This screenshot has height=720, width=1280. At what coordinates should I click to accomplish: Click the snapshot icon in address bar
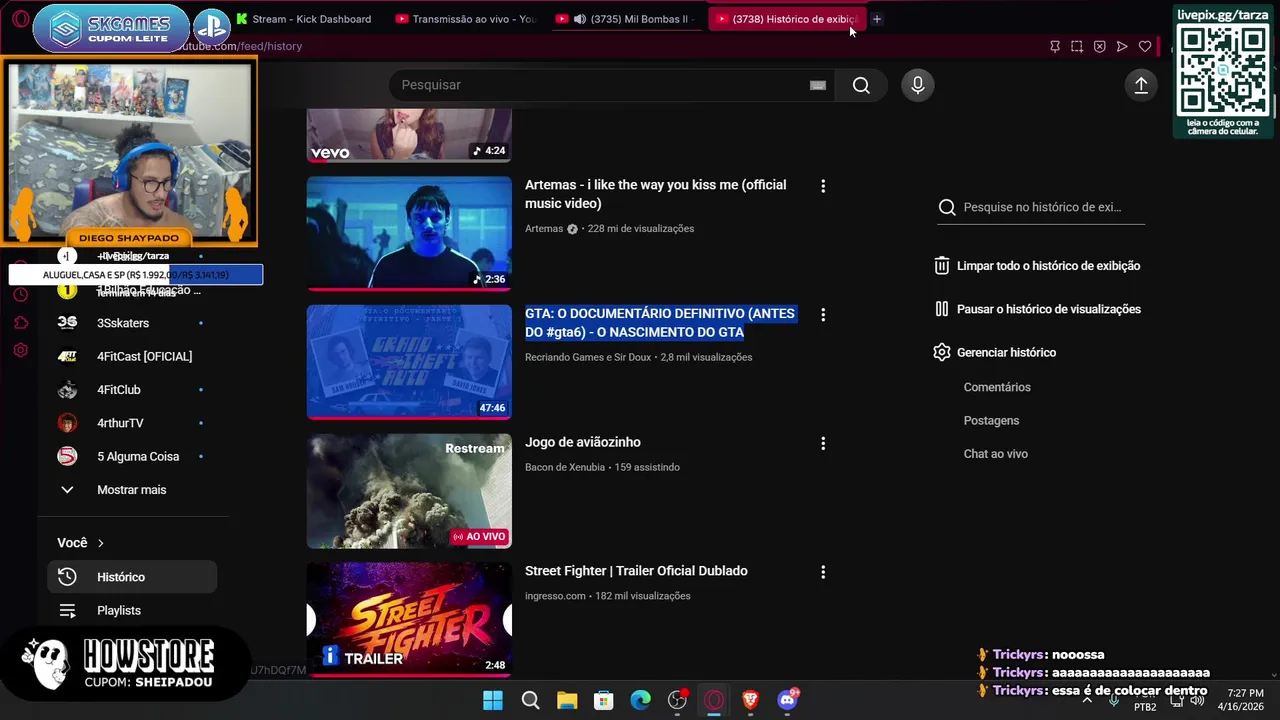1077,46
